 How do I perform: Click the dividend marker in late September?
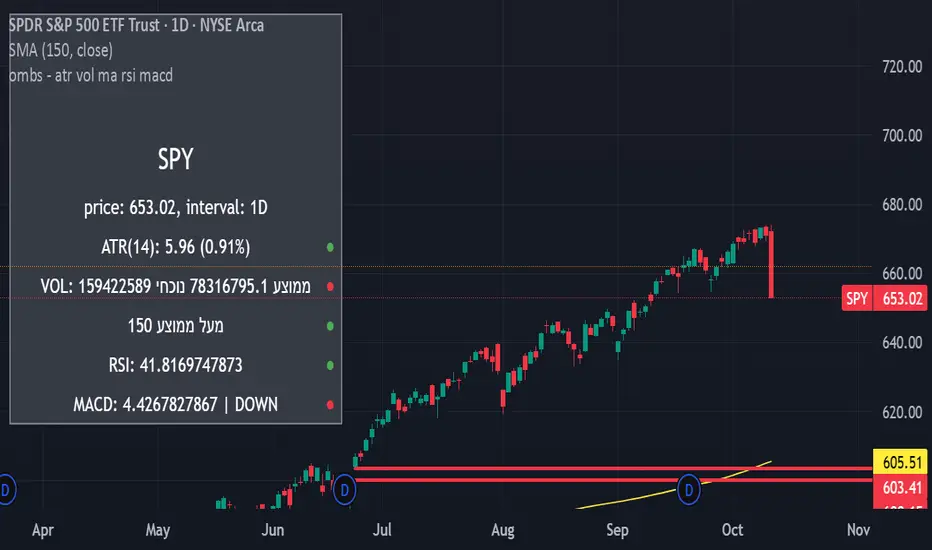pos(689,490)
